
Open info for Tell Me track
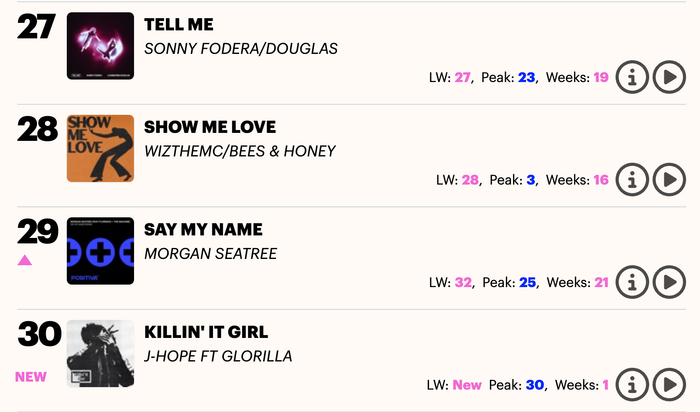[632, 77]
